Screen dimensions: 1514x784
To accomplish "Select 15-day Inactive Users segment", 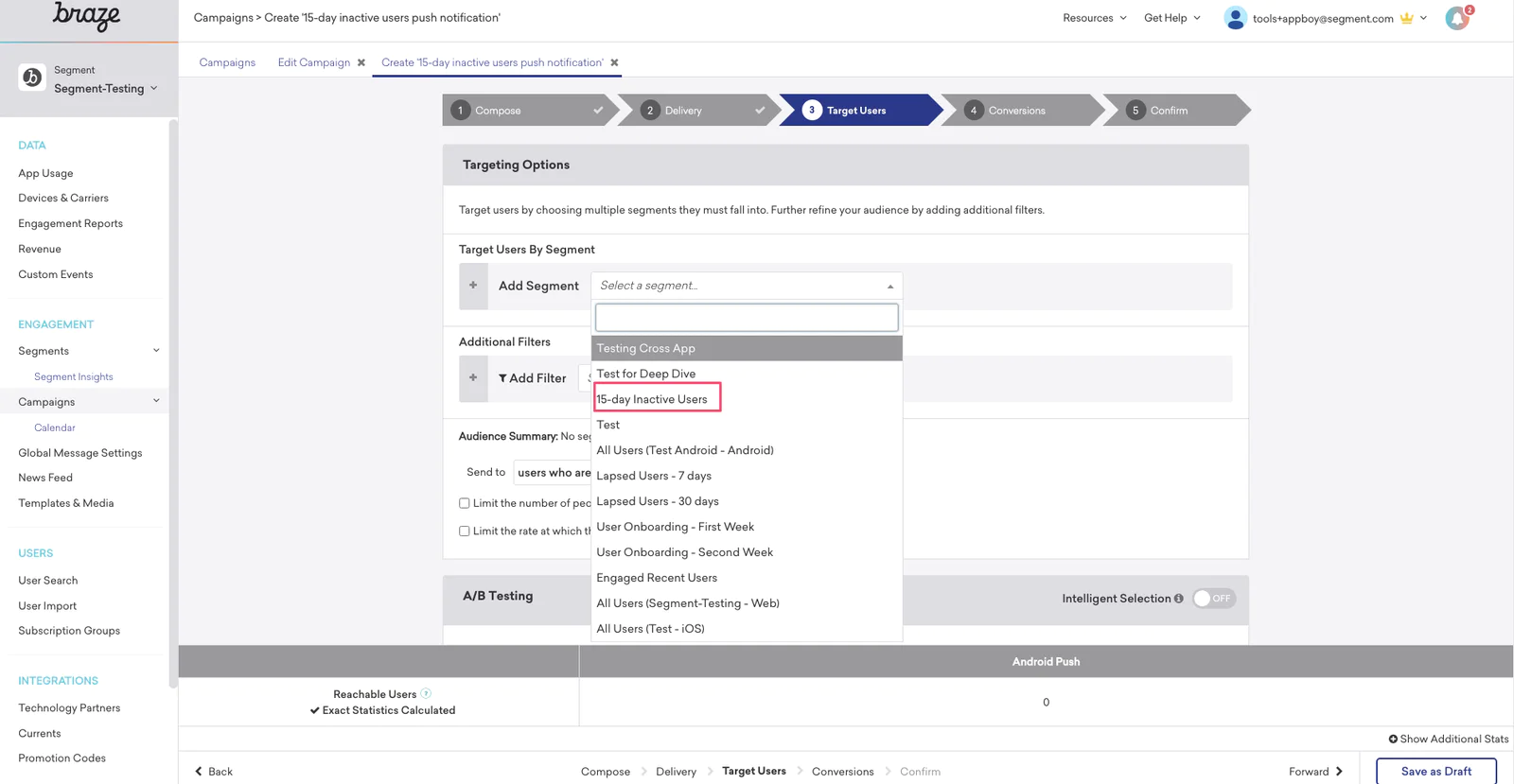I will 747,399.
